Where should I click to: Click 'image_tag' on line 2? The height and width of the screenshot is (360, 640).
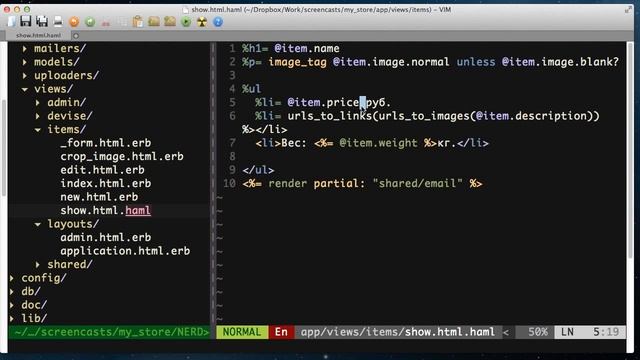click(298, 62)
